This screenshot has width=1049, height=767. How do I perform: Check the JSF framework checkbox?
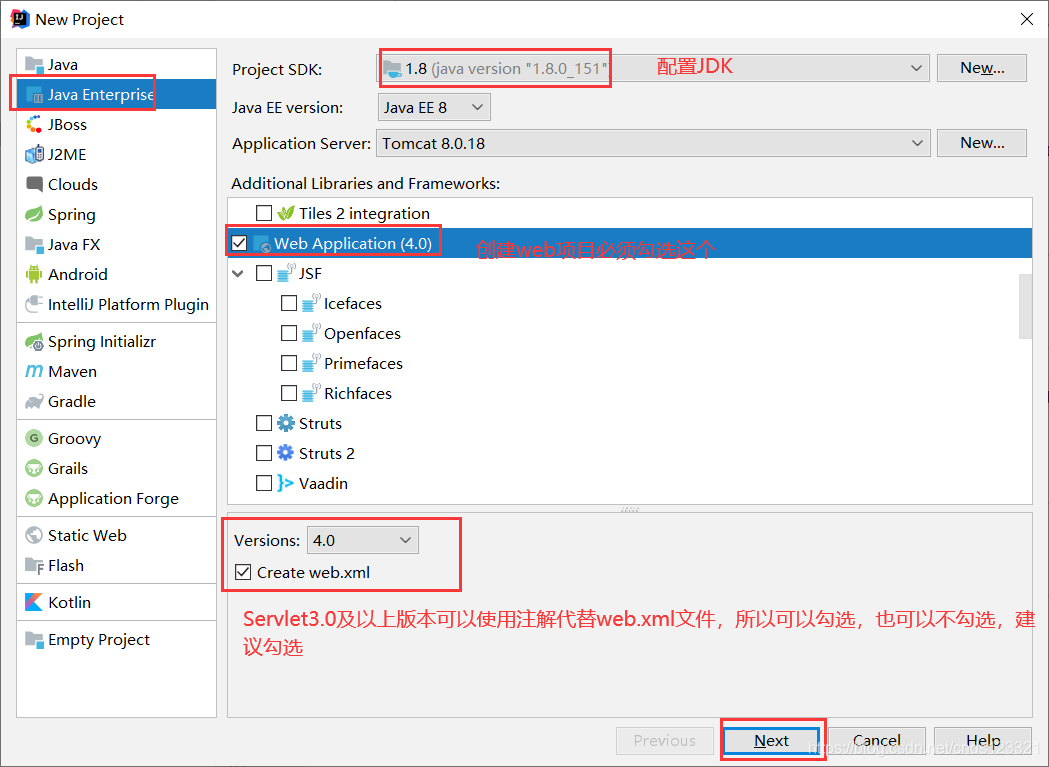pyautogui.click(x=264, y=273)
